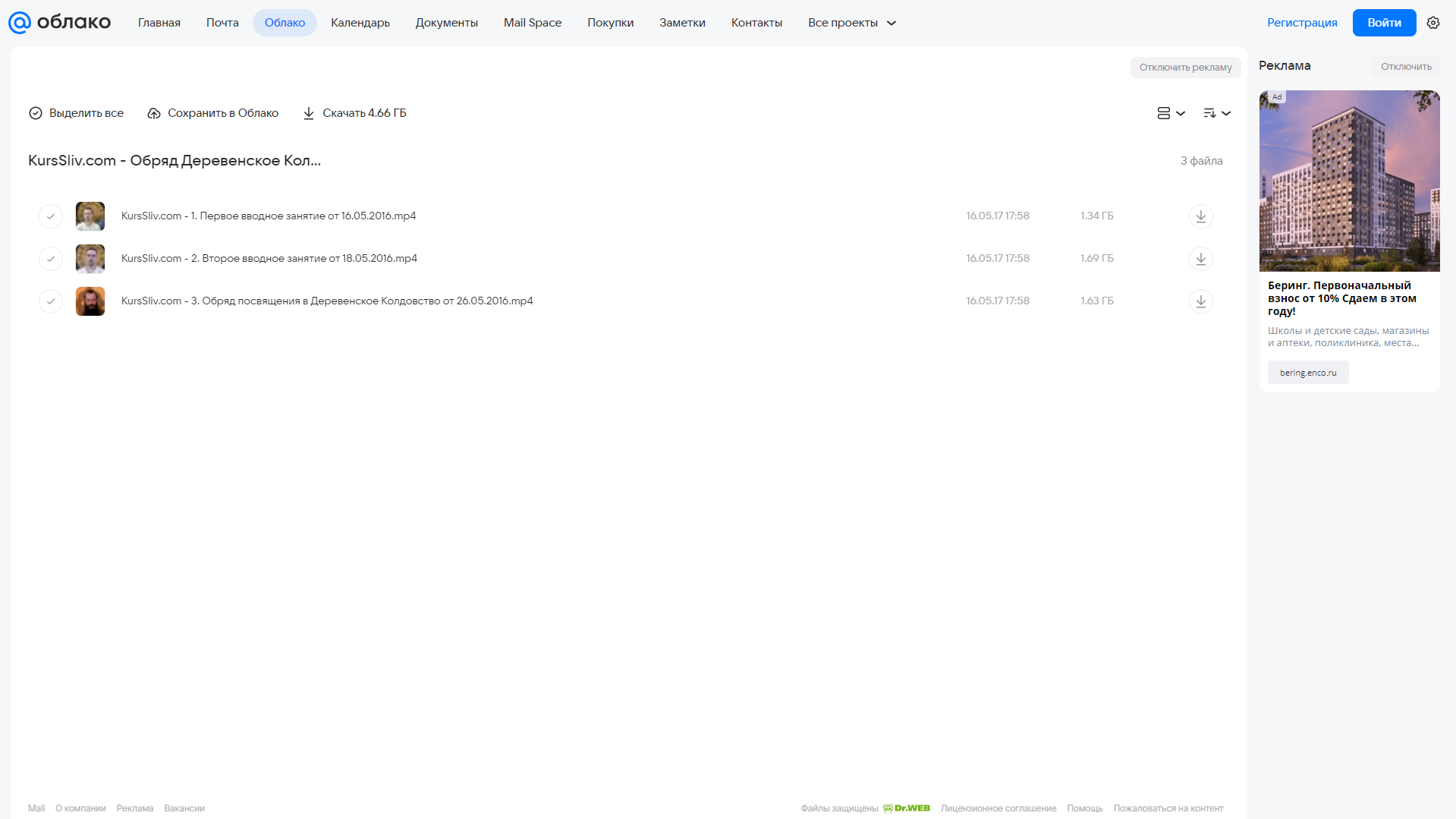Click the download icon for first video file

tap(1200, 216)
